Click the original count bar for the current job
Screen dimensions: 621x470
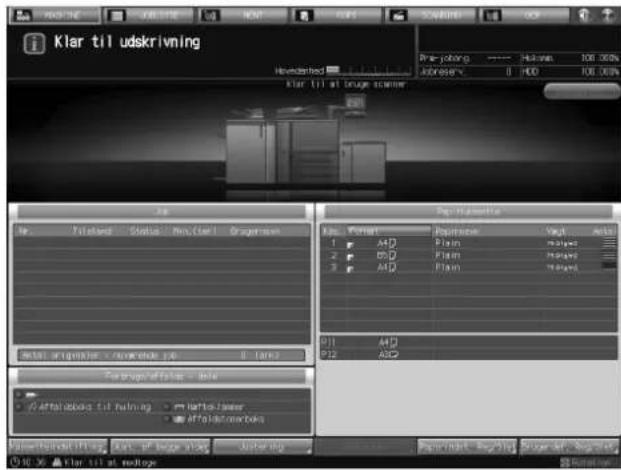click(162, 355)
